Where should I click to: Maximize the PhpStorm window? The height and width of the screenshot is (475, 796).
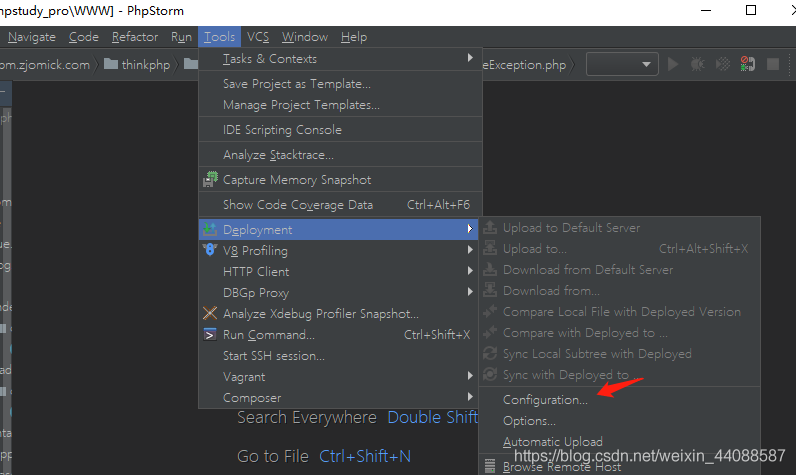(x=751, y=10)
